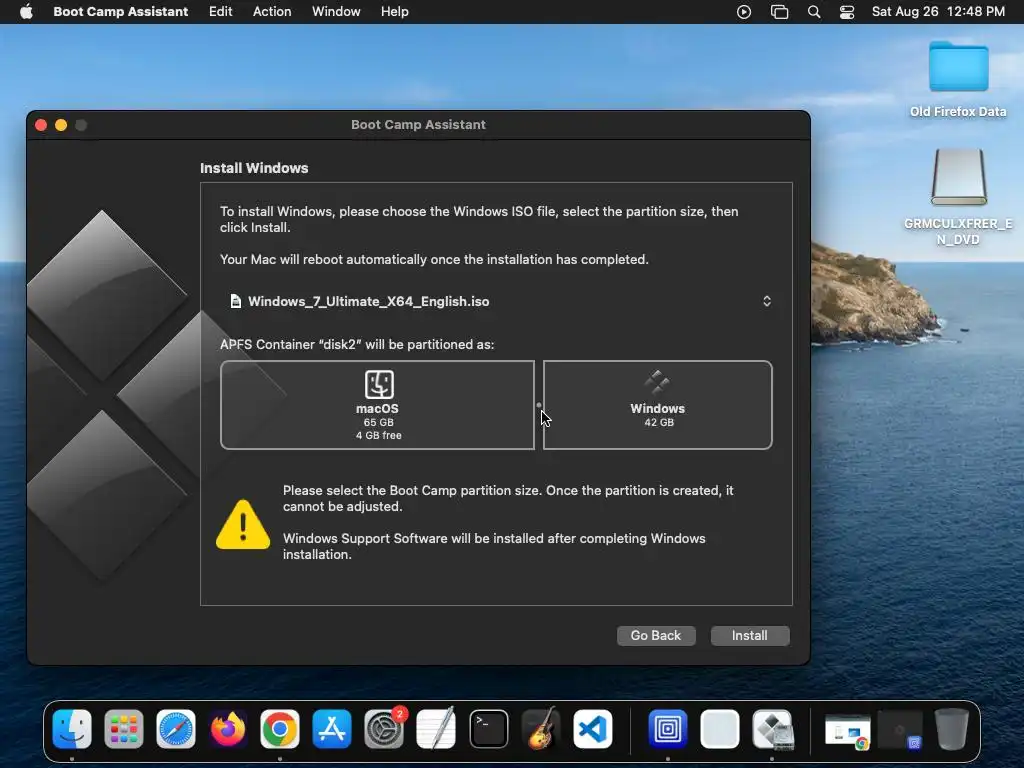Open the minimized Chrome window in dock

pos(848,731)
